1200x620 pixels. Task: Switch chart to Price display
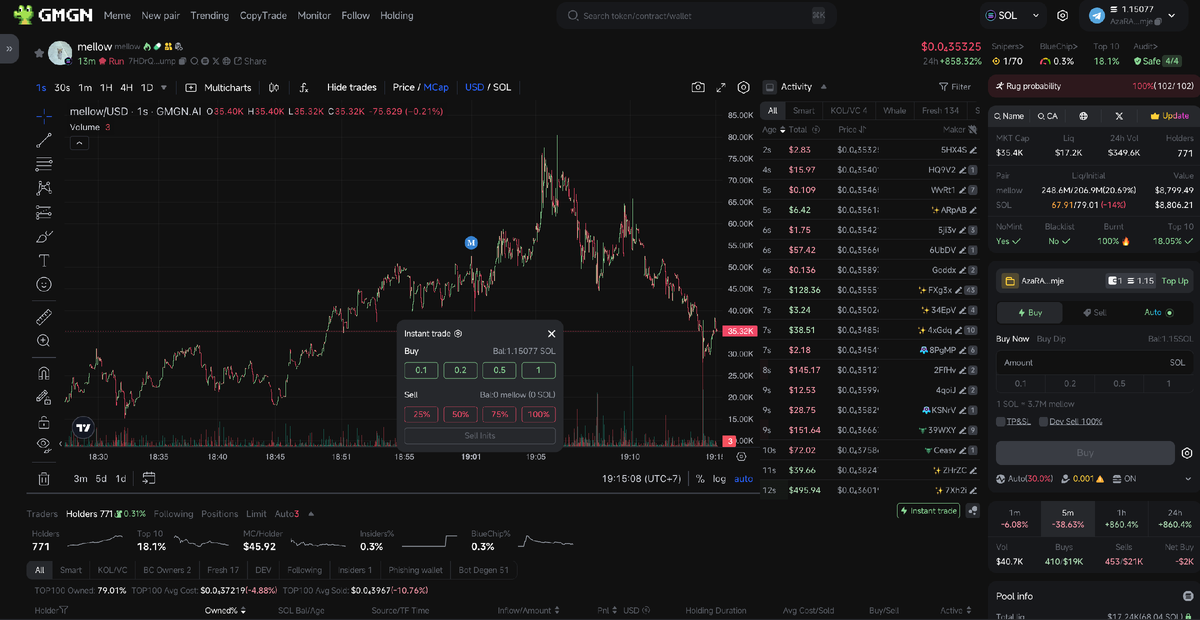(x=404, y=87)
